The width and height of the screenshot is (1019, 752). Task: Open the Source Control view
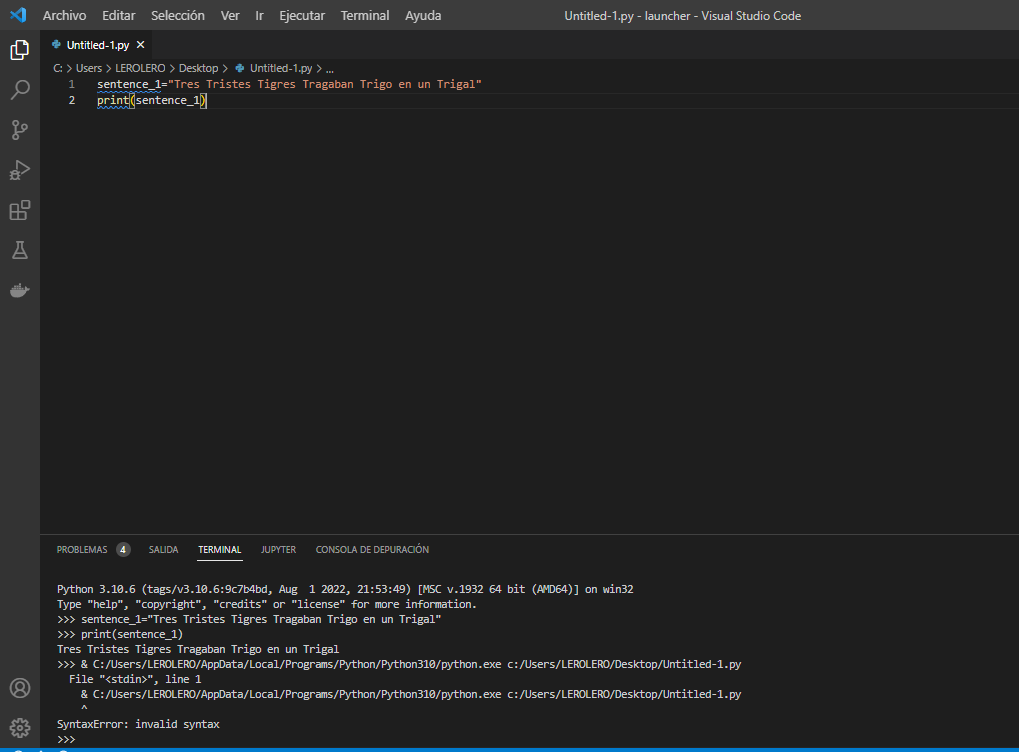[20, 130]
